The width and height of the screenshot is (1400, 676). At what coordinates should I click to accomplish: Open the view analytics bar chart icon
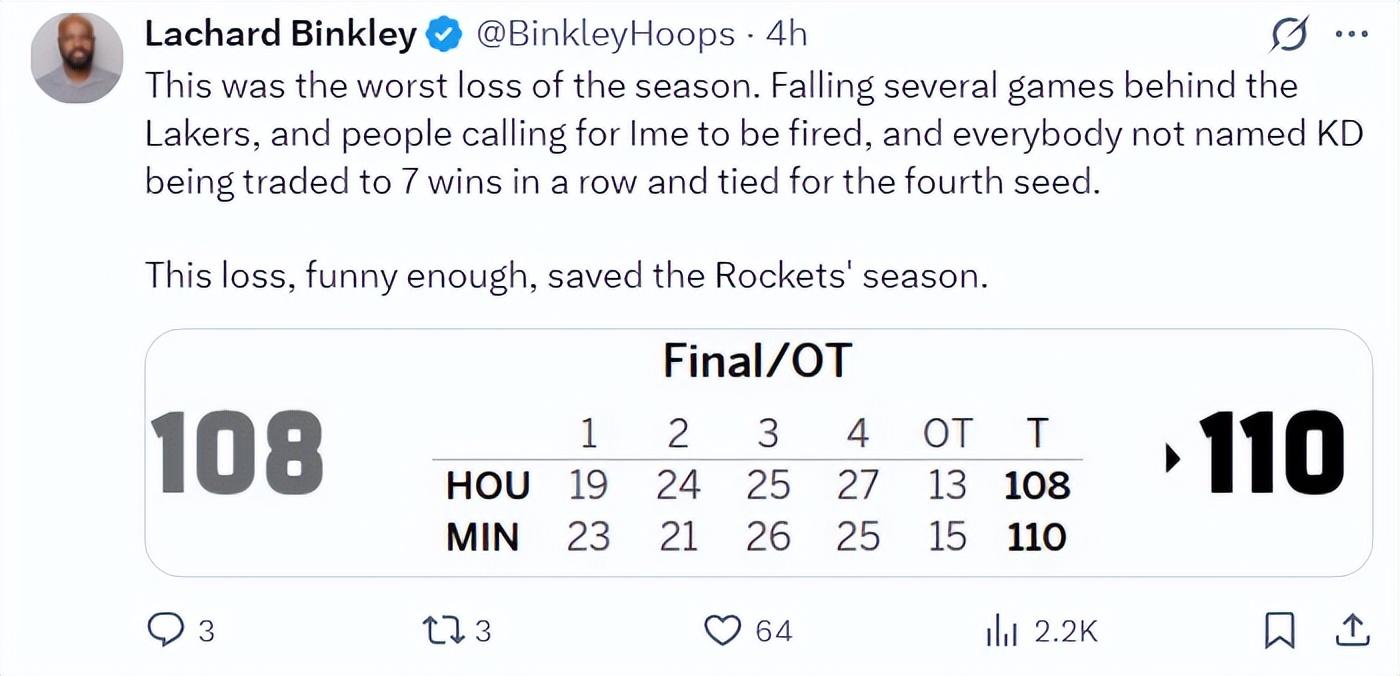1001,630
